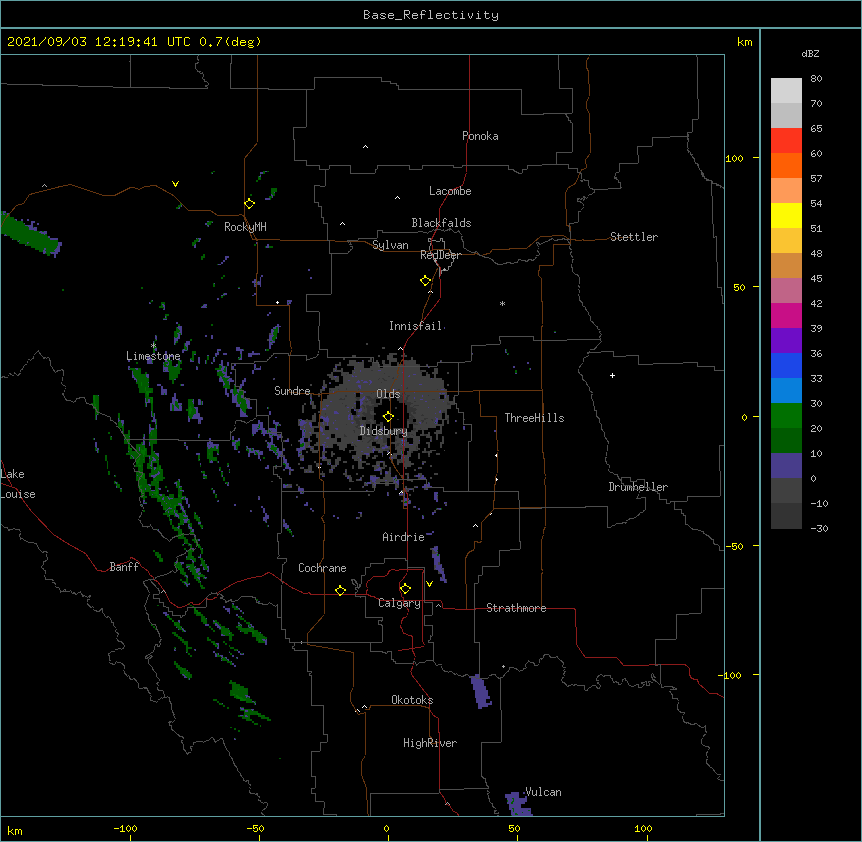Select the orange 57-60 dBZ legend swatch

pos(786,165)
